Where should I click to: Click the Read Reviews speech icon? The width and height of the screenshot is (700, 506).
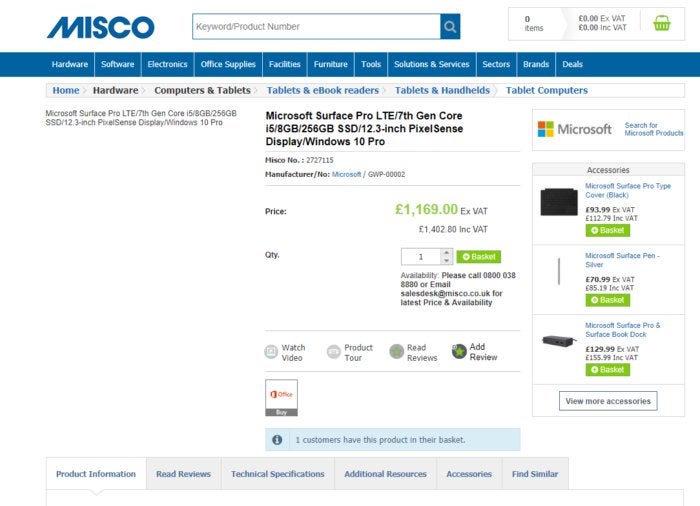(397, 352)
